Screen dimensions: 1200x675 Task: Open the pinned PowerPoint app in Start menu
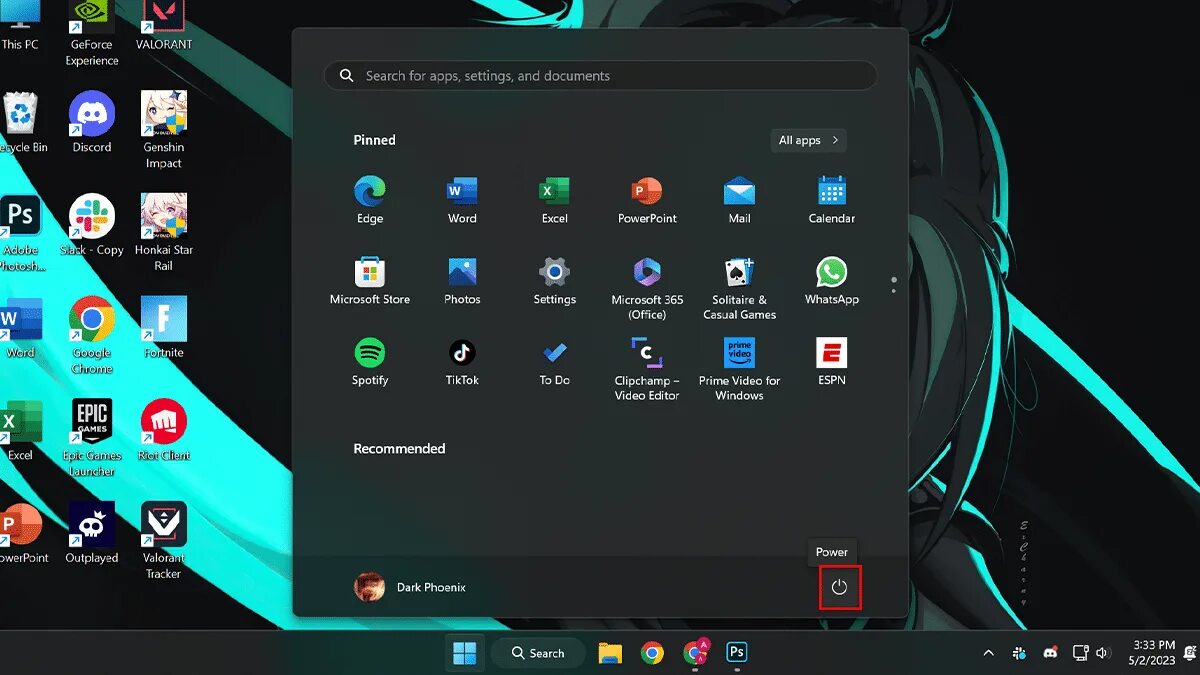(647, 200)
